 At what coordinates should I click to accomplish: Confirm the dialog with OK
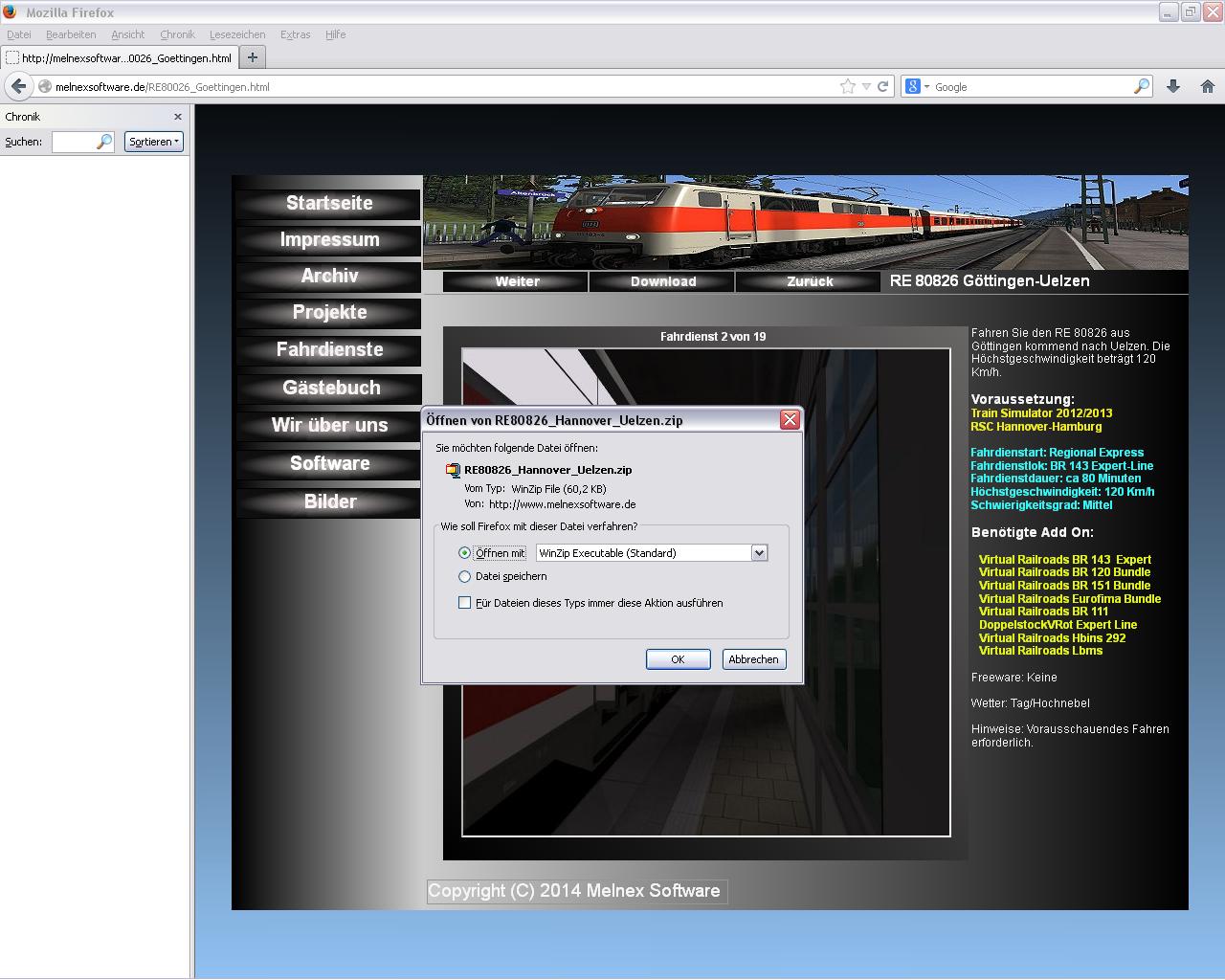click(x=678, y=659)
